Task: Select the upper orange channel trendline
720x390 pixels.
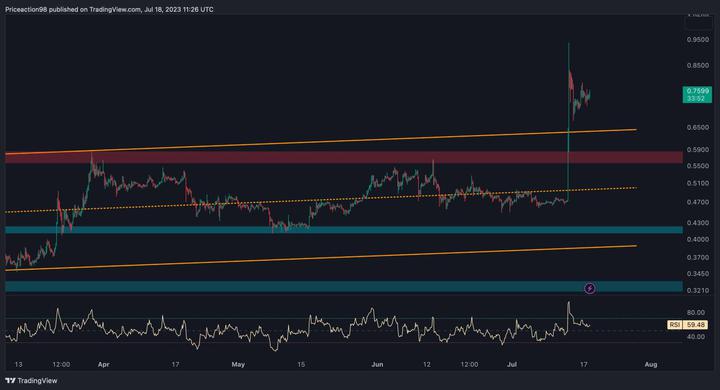Action: pos(321,141)
